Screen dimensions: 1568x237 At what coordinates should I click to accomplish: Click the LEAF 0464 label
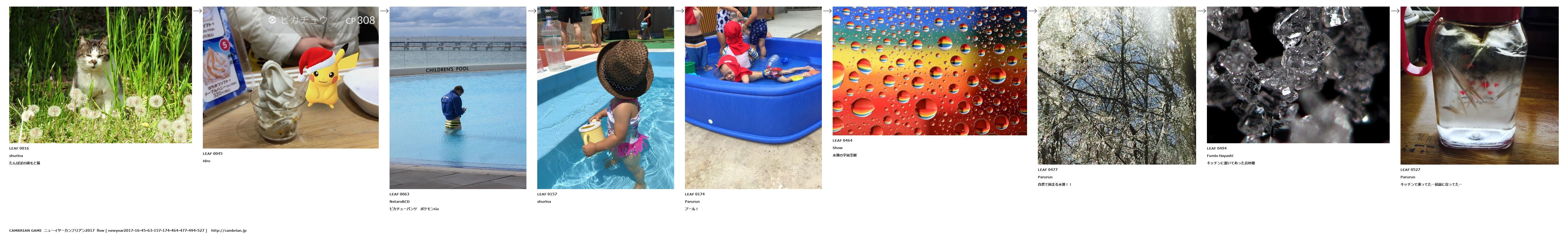point(842,140)
